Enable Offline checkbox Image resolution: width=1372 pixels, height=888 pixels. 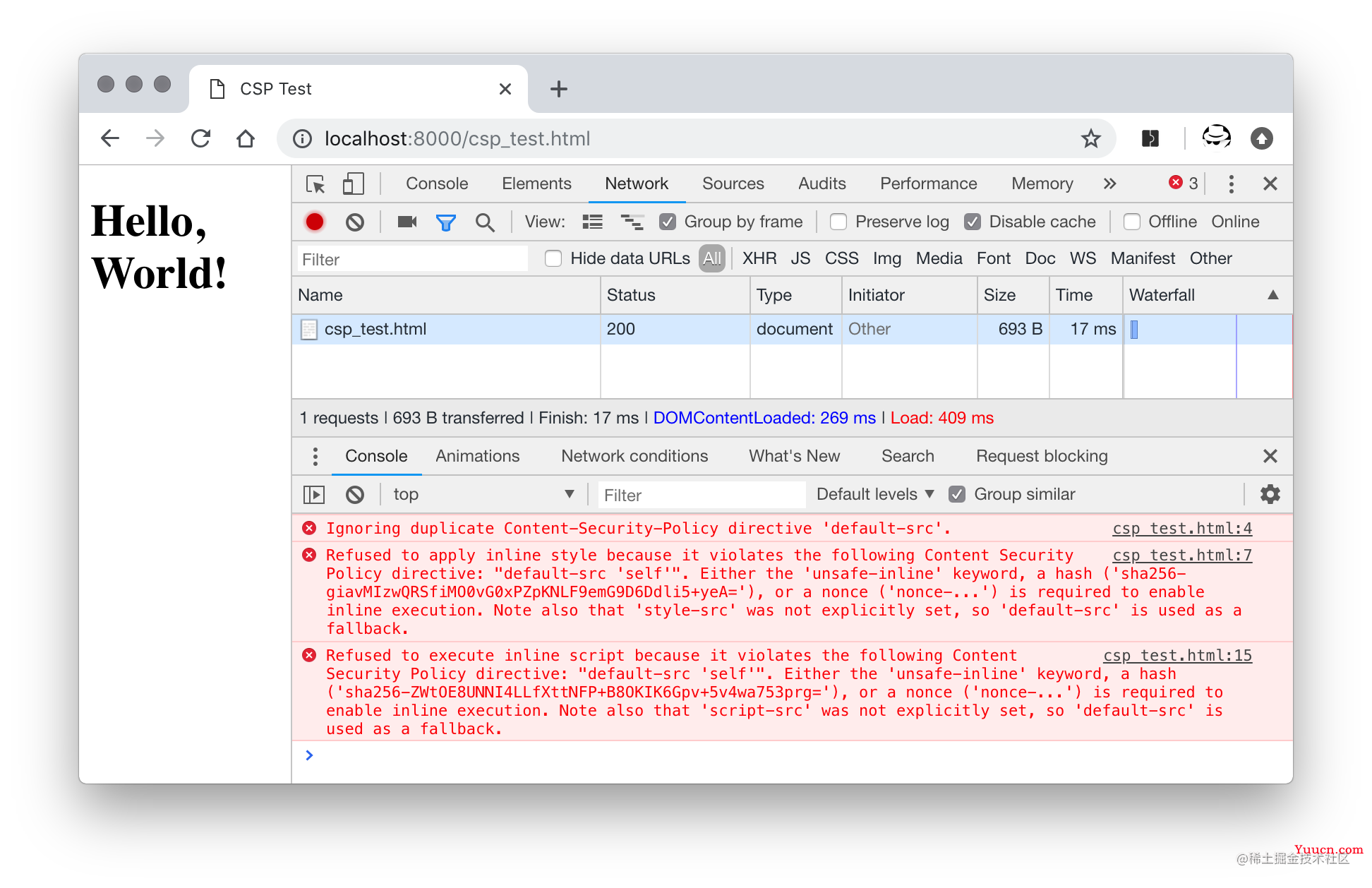1132,222
